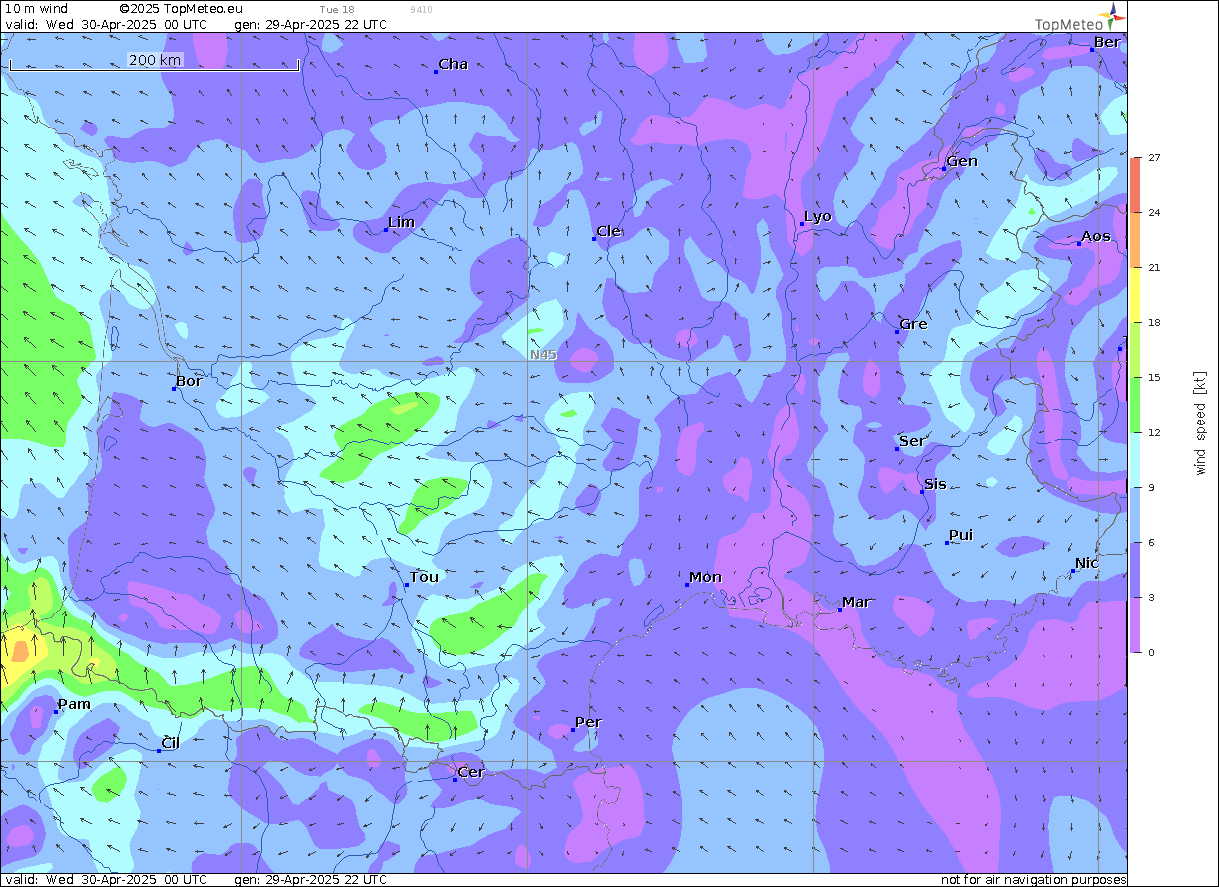Screen dimensions: 1219x887
Task: Select the Cil city label
Action: (x=171, y=742)
